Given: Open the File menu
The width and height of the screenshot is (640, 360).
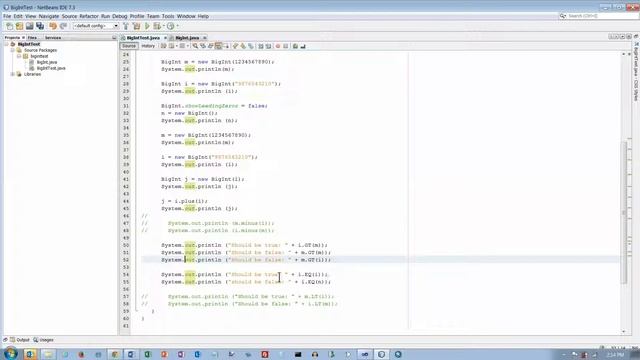Looking at the screenshot, I should [x=7, y=16].
